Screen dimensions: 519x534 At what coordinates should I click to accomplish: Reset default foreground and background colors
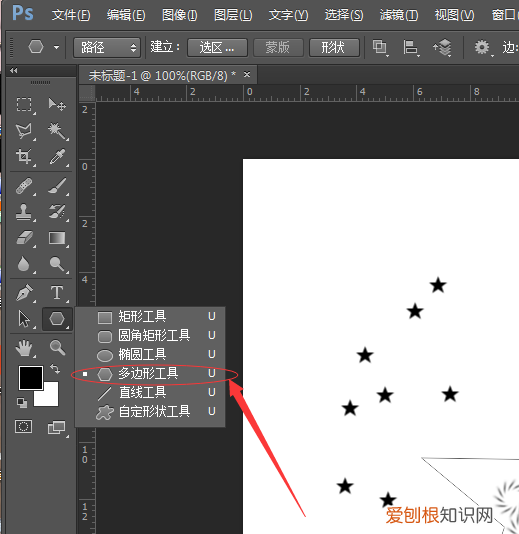coord(22,403)
